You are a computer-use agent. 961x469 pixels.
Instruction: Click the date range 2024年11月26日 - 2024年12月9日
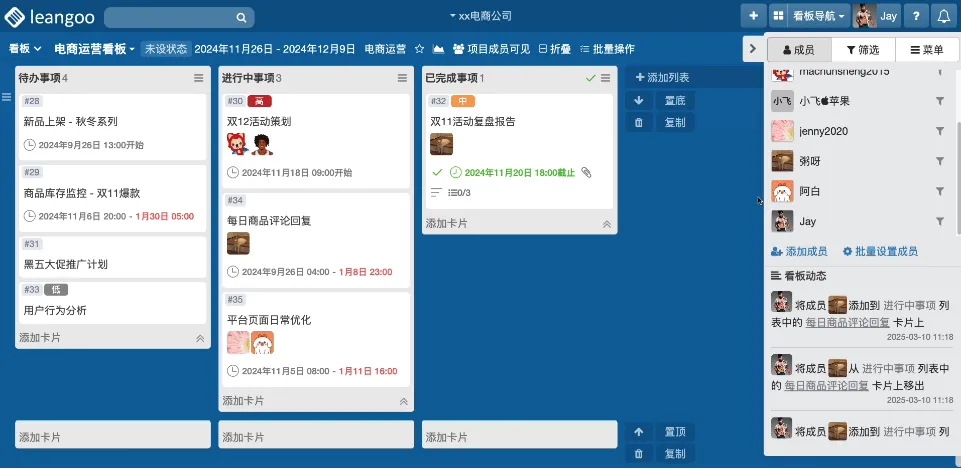(275, 49)
